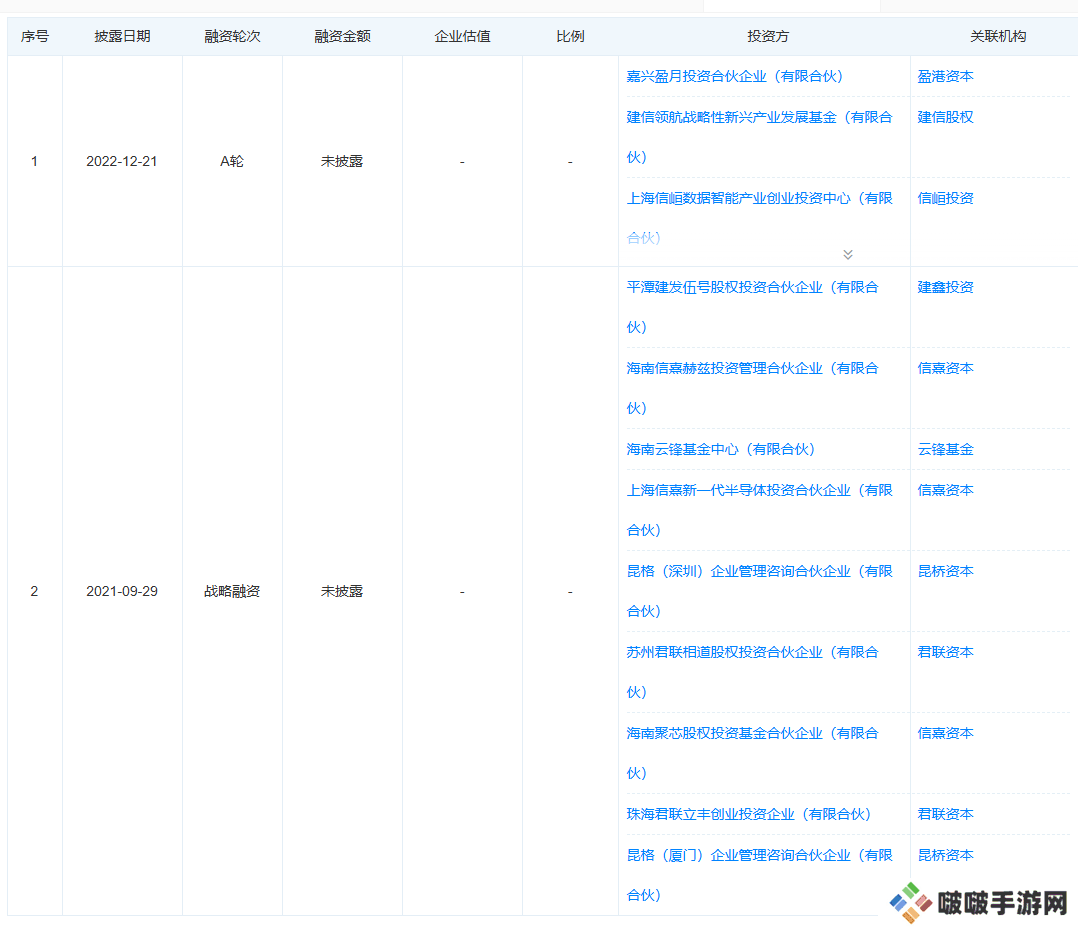The width and height of the screenshot is (1078, 928).
Task: Expand the row 1 investor list chevron
Action: point(848,254)
